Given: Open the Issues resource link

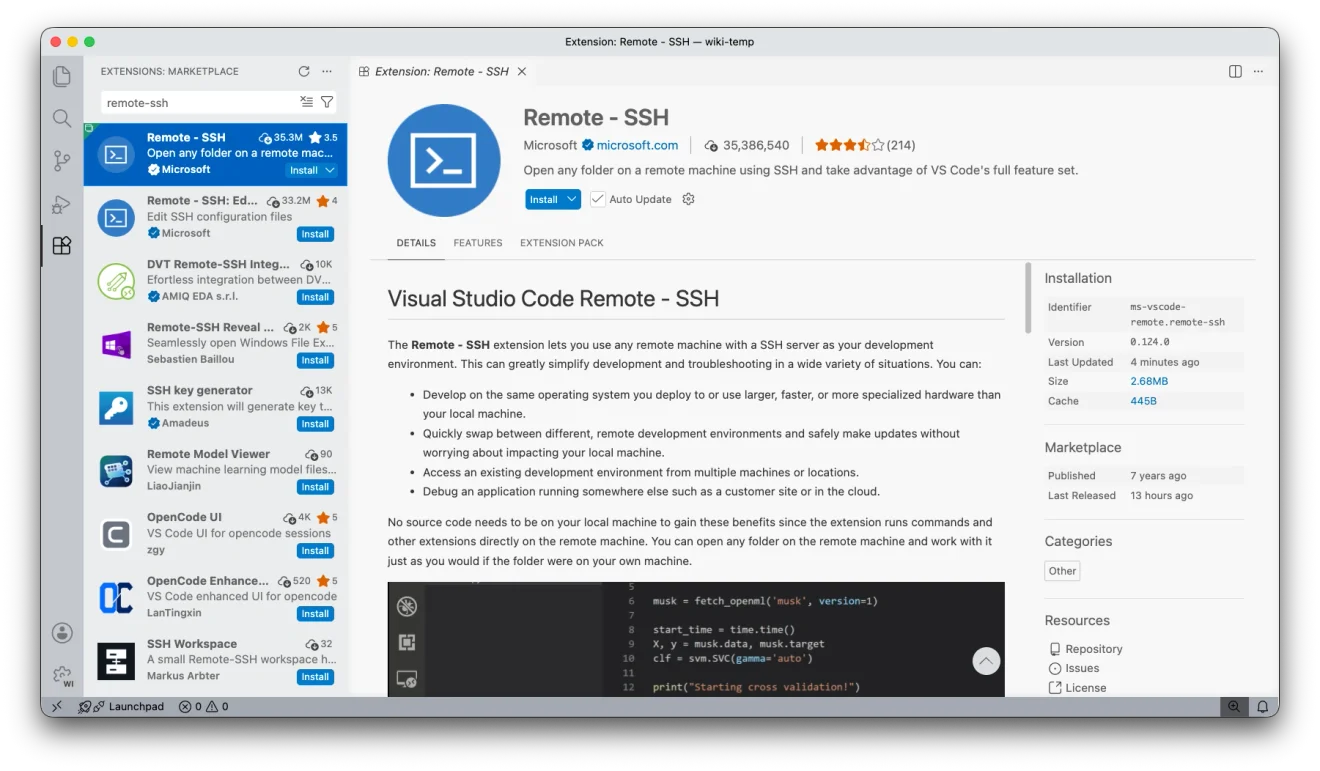Looking at the screenshot, I should [x=1082, y=668].
